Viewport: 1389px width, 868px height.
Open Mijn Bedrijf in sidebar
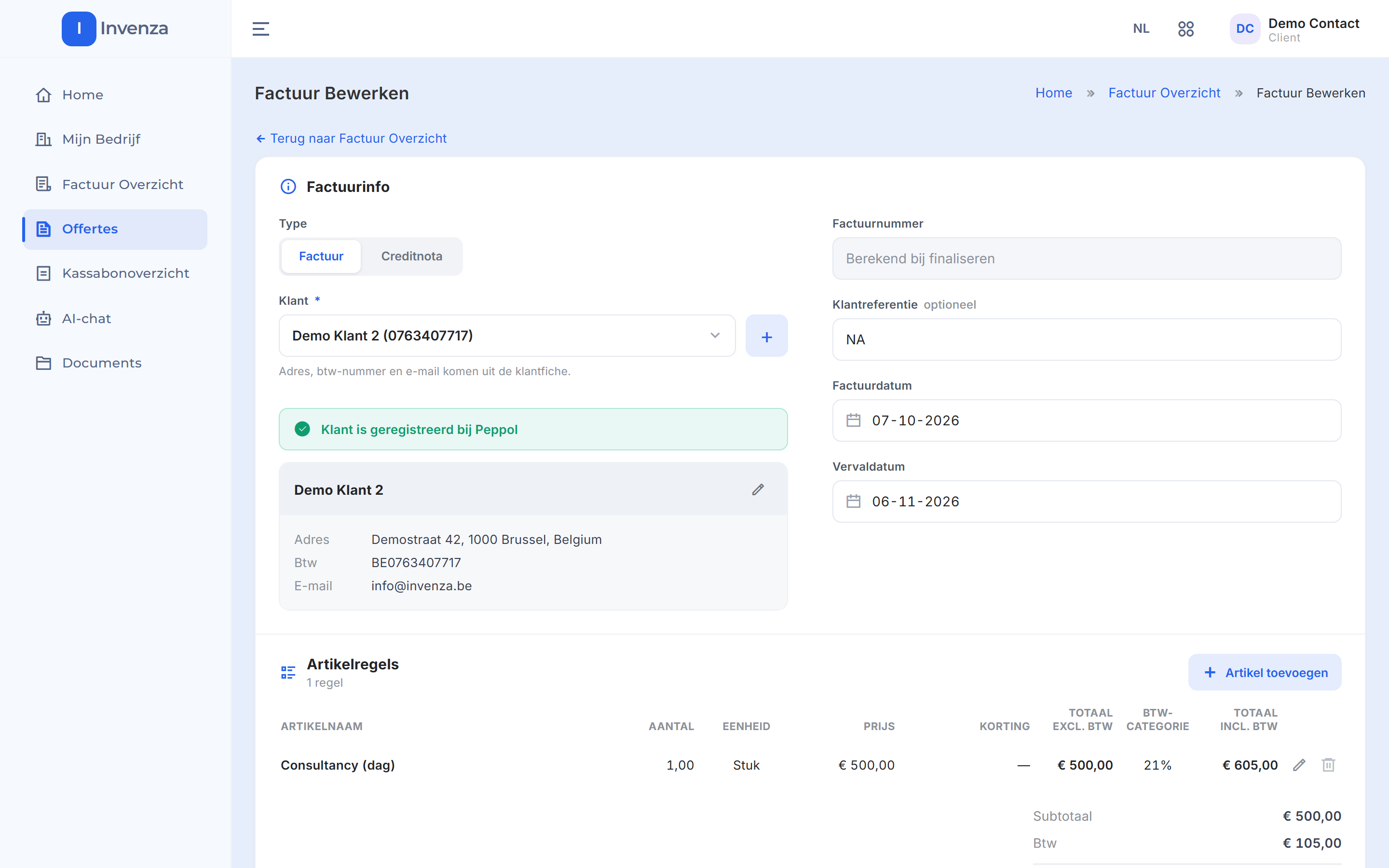(115, 139)
